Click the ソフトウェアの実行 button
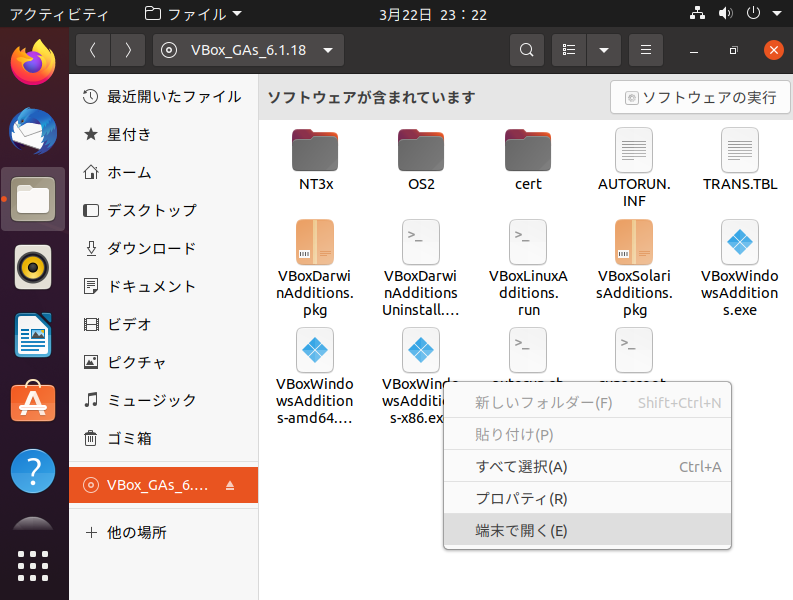This screenshot has height=600, width=793. coord(700,97)
